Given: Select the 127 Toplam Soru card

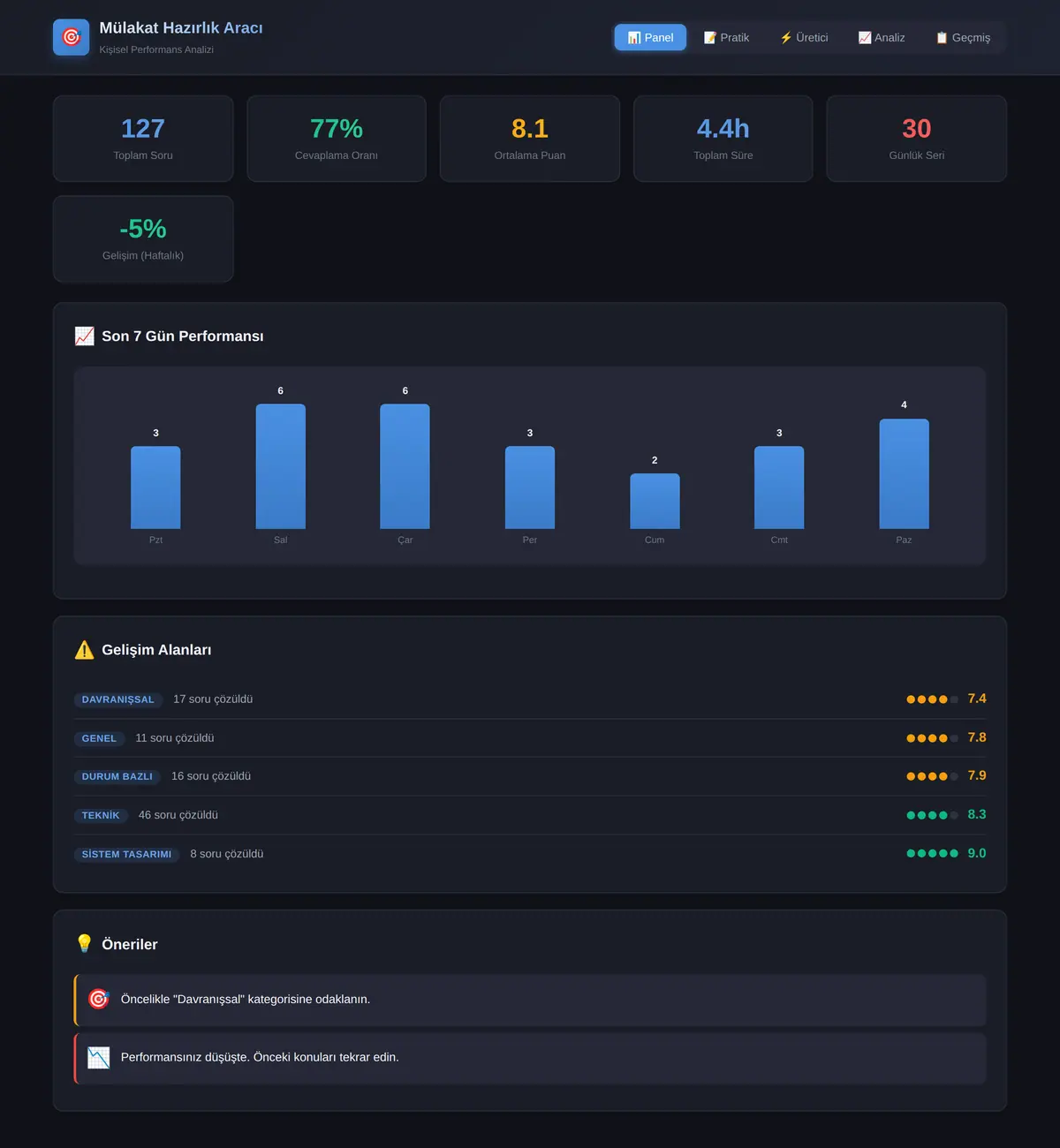Looking at the screenshot, I should tap(143, 139).
